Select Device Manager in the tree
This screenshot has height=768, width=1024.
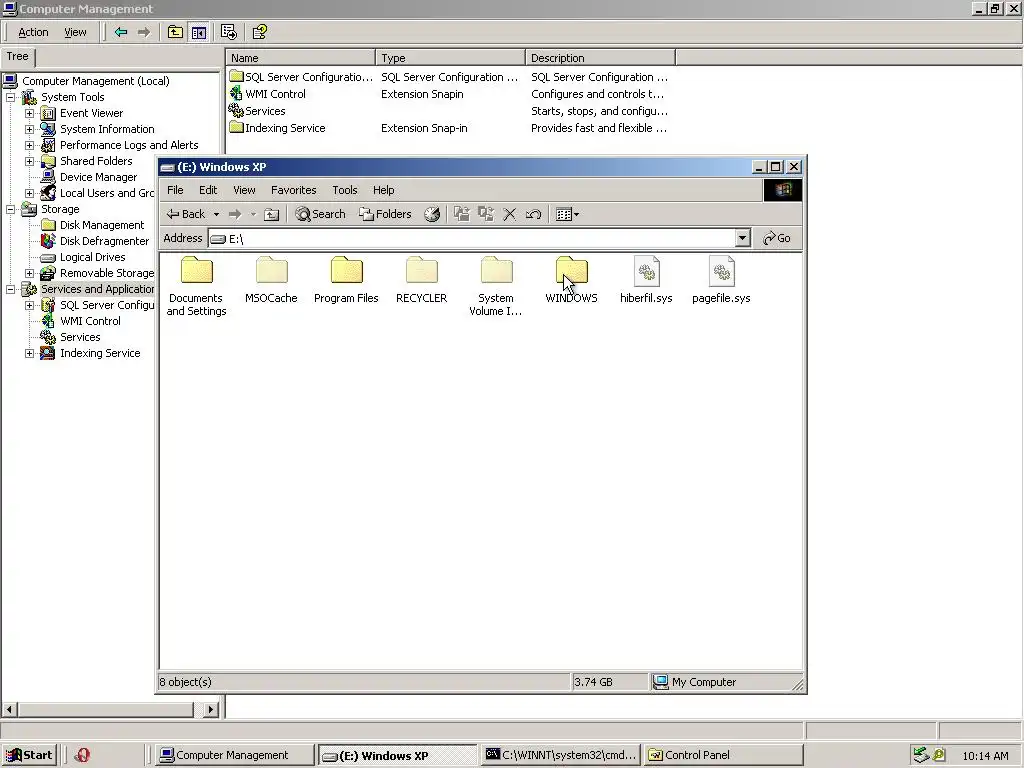tap(99, 177)
